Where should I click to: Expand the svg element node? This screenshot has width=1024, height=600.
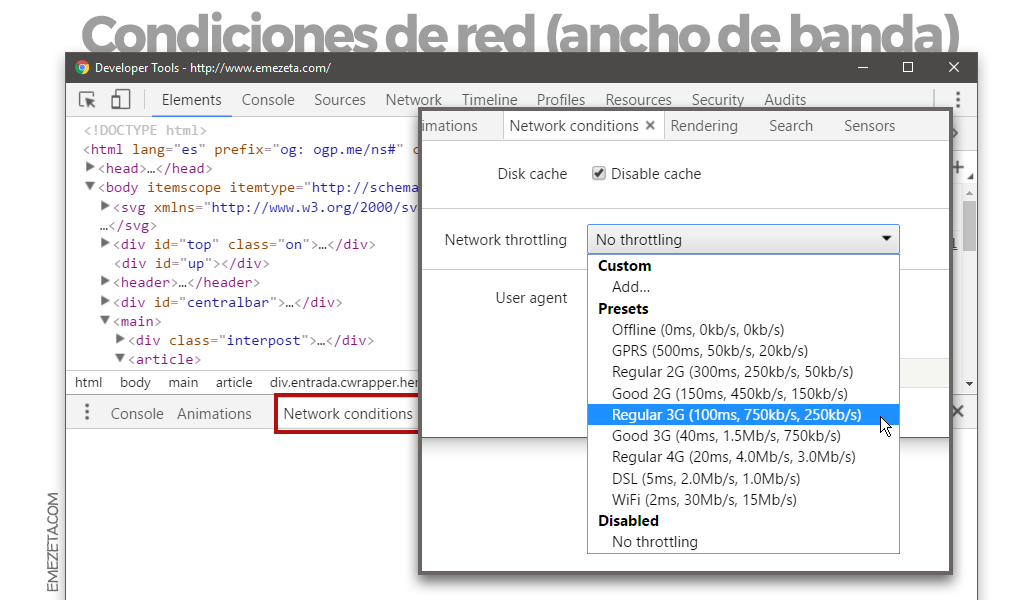pos(104,206)
